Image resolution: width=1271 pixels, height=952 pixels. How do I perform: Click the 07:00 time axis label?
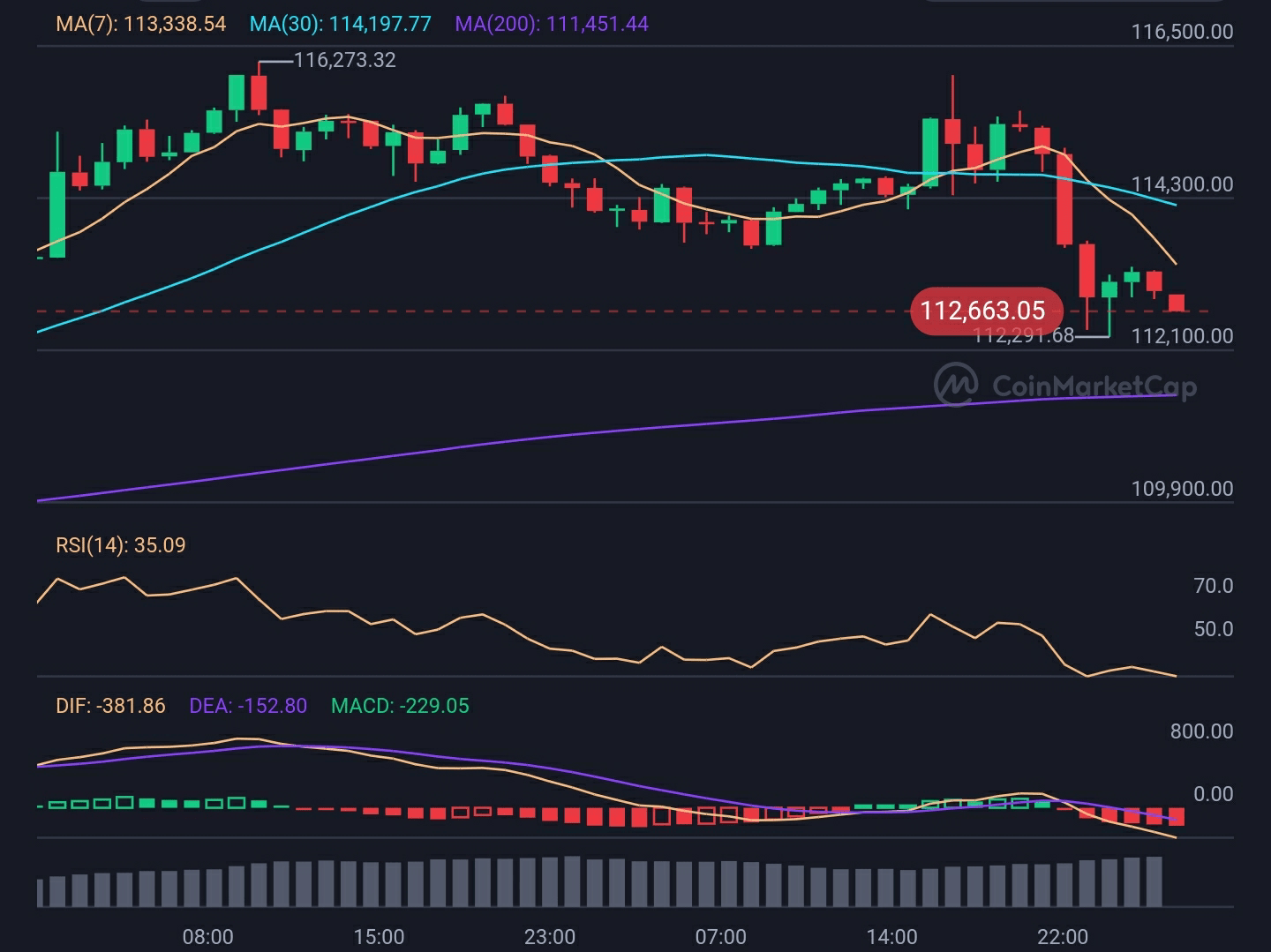click(720, 937)
